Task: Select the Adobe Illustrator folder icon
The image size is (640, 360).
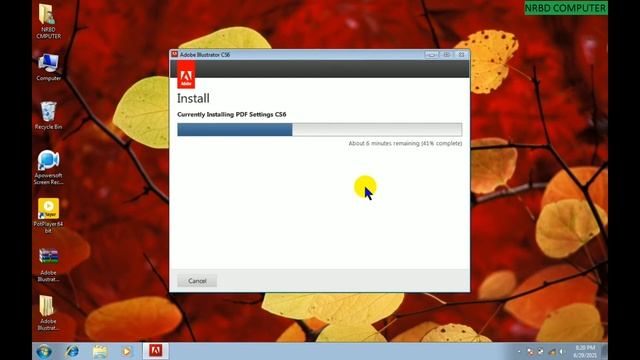Action: click(48, 313)
